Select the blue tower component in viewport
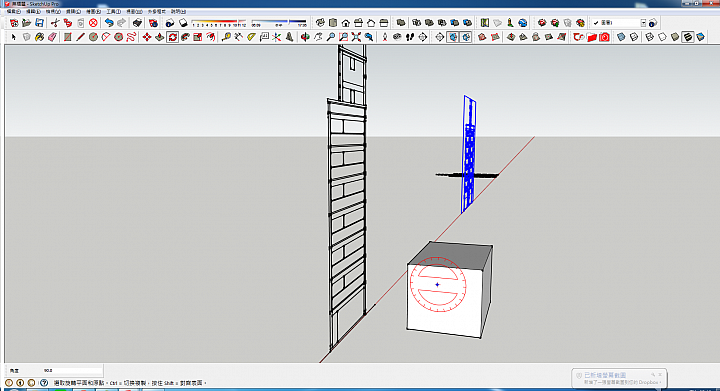Image resolution: width=720 pixels, height=391 pixels. [469, 156]
